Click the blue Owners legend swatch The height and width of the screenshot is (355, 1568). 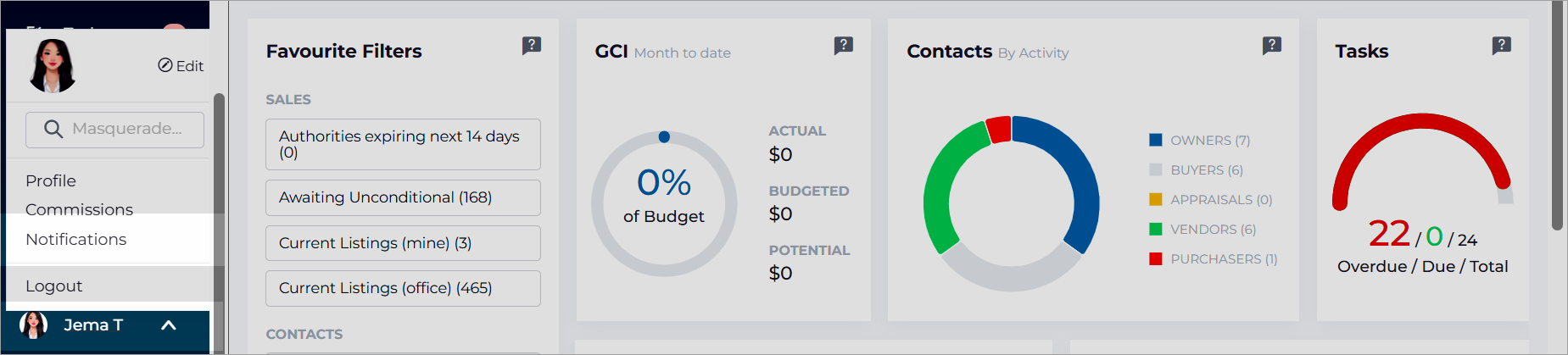point(1155,140)
